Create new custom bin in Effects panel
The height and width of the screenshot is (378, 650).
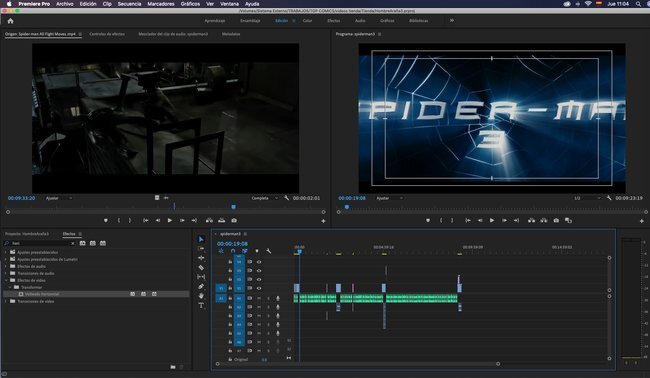coord(173,367)
